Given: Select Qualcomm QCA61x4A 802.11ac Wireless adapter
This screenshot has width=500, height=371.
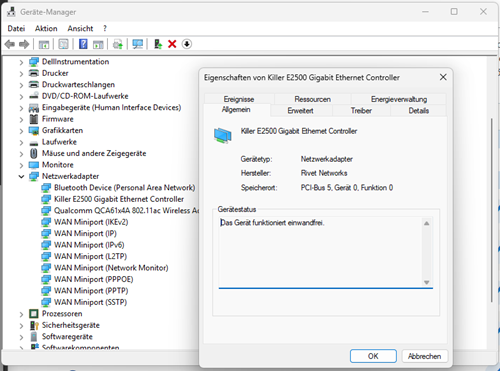Looking at the screenshot, I should click(126, 211).
